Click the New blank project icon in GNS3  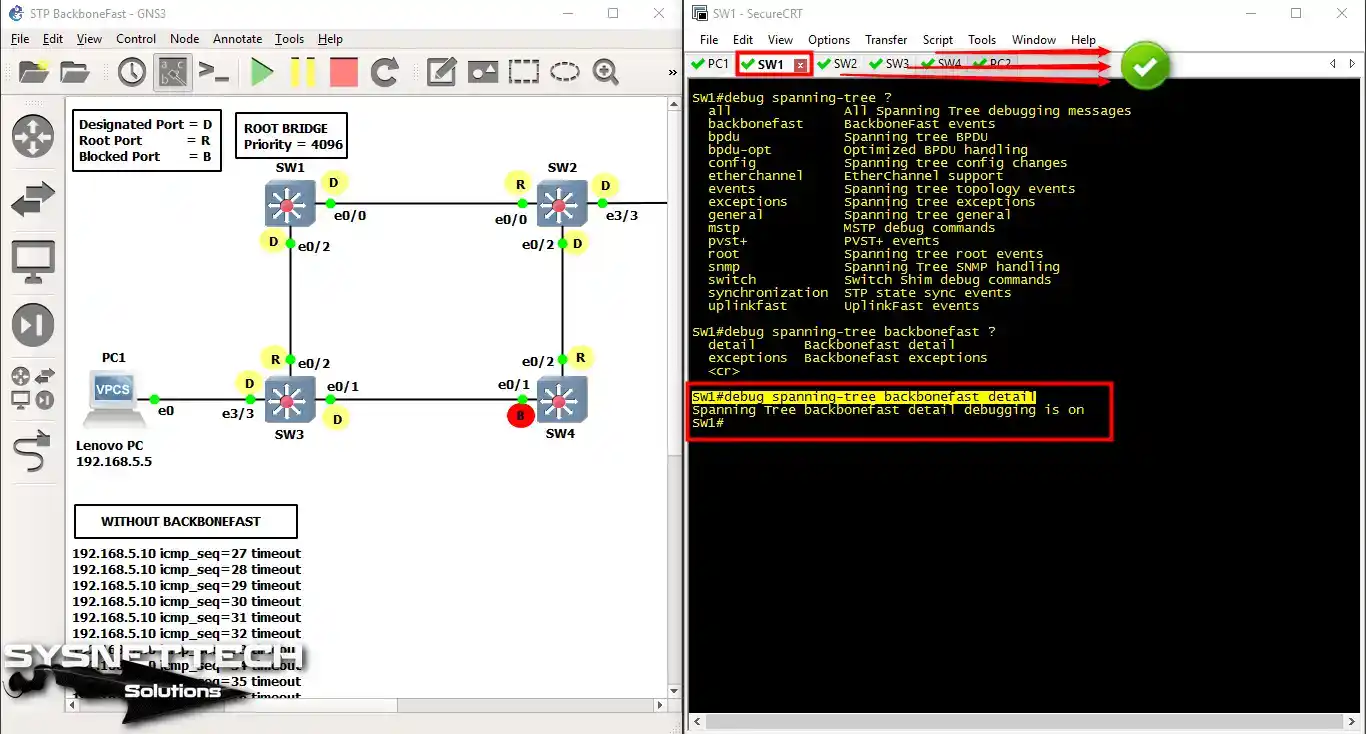34,72
